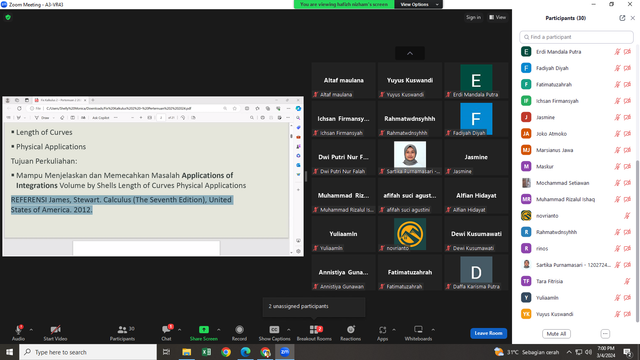Select the PDF tab in shared browser

click(60, 100)
